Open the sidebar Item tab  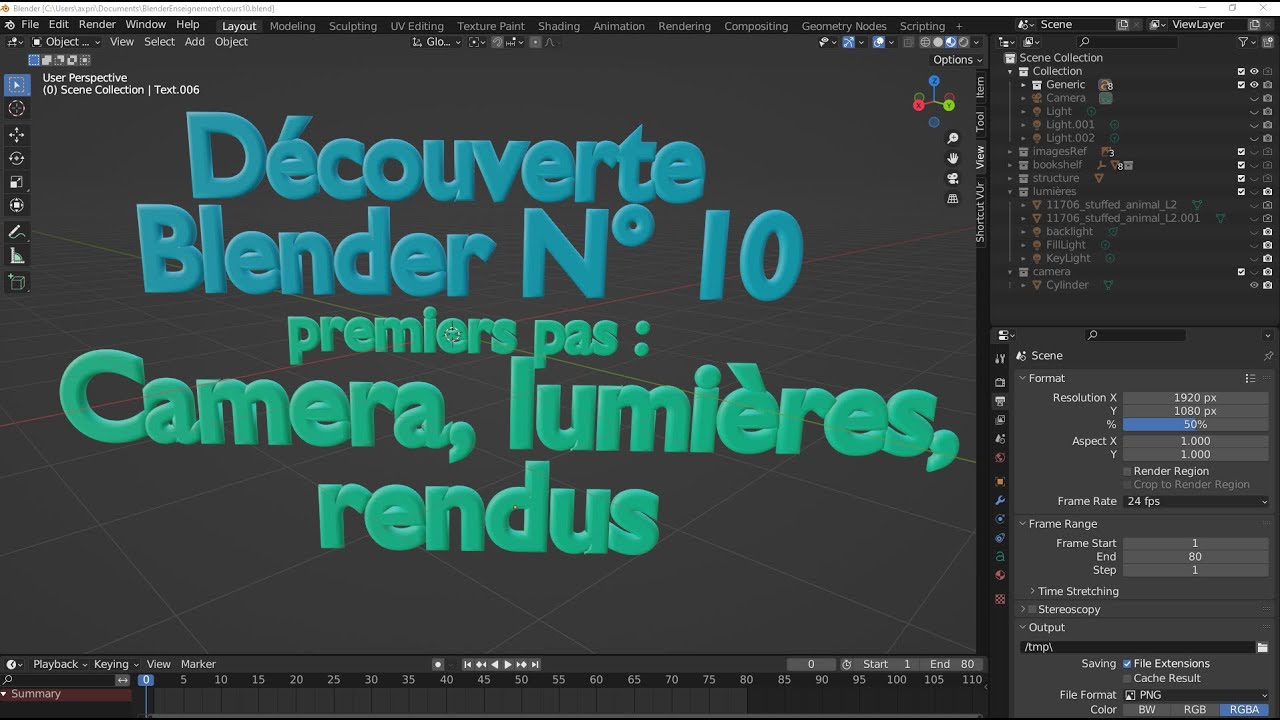980,87
